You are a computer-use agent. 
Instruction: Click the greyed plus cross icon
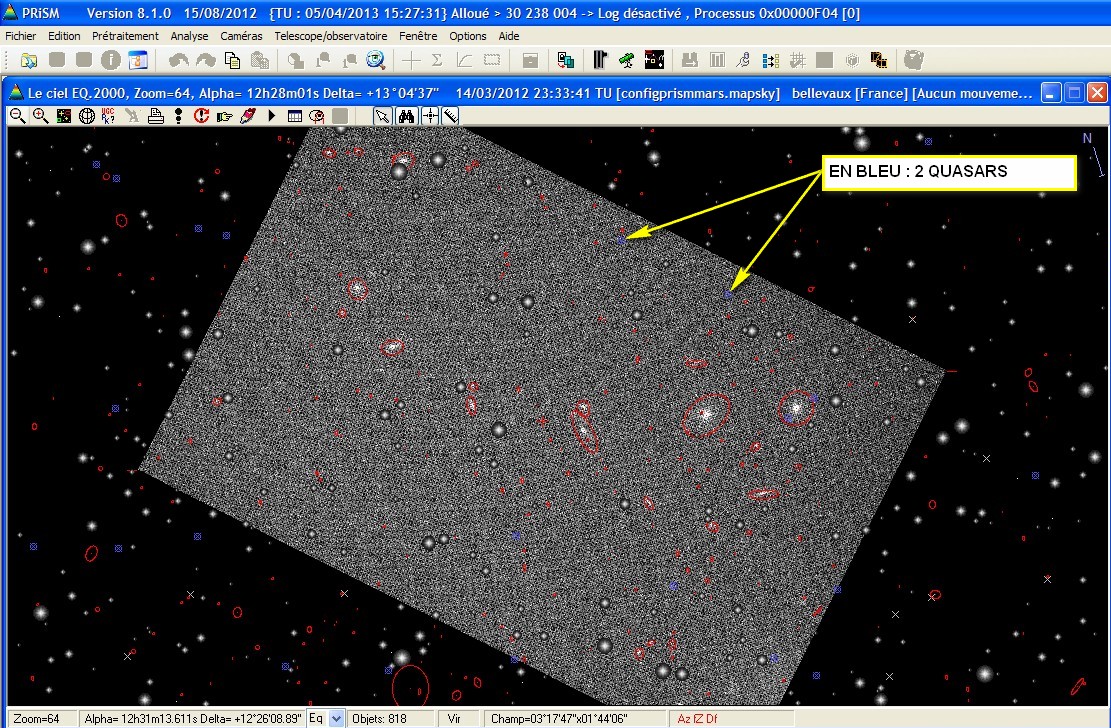411,60
